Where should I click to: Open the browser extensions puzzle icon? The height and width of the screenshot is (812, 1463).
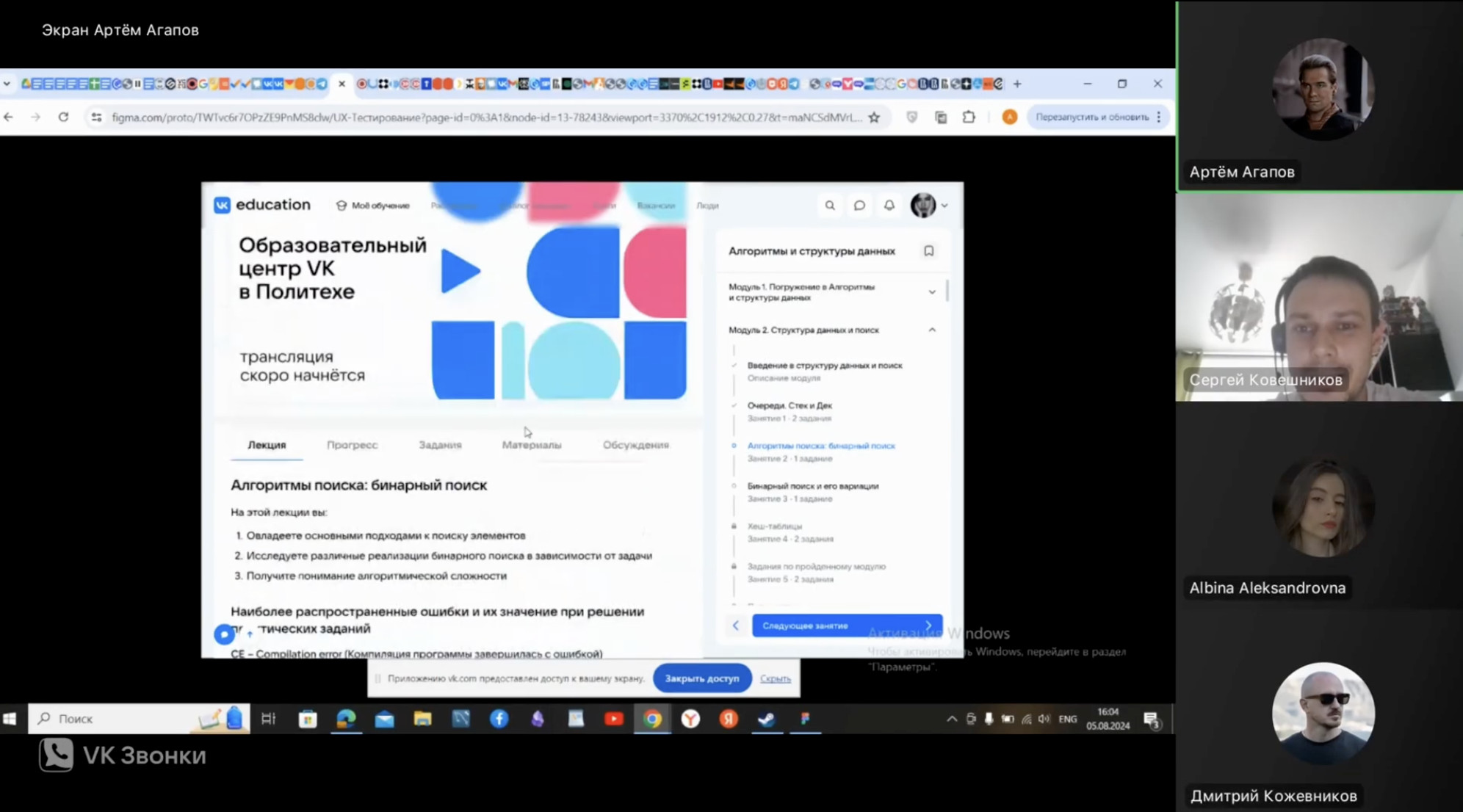tap(969, 117)
